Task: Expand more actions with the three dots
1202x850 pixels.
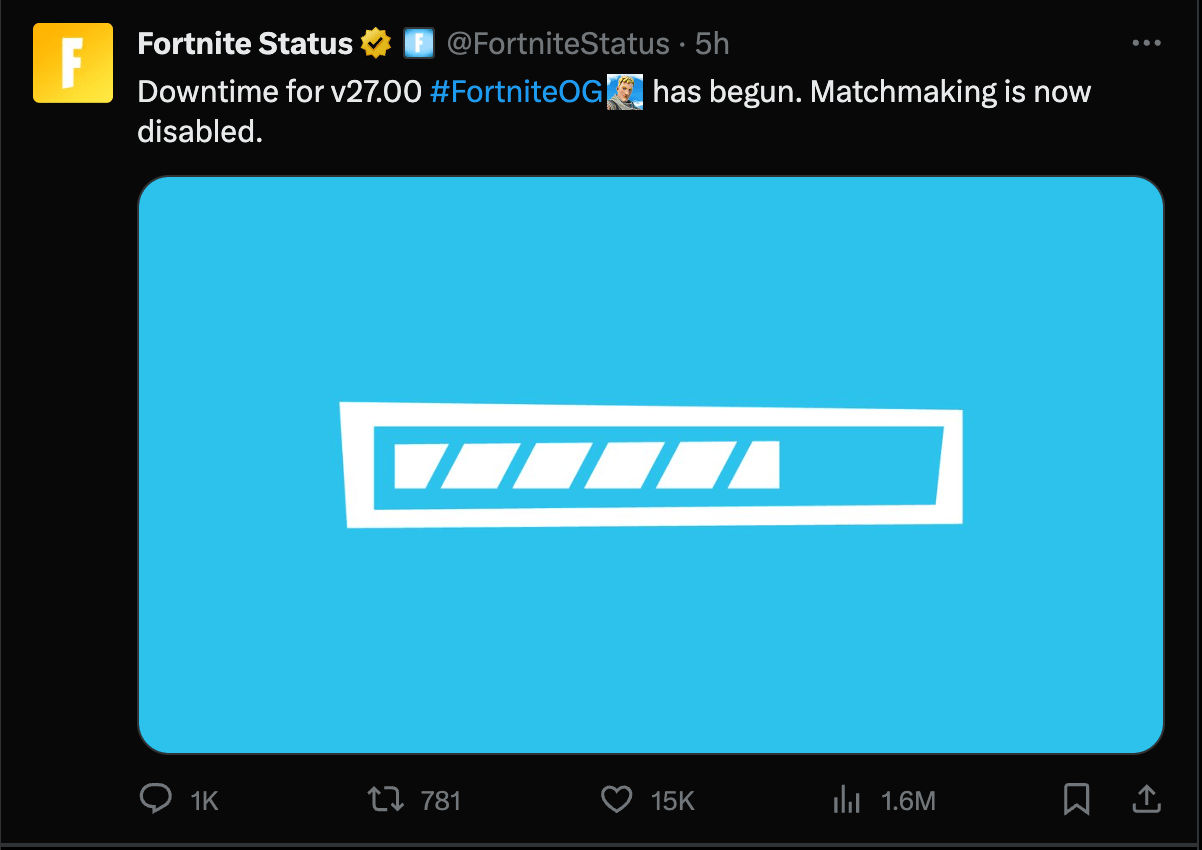Action: tap(1146, 42)
